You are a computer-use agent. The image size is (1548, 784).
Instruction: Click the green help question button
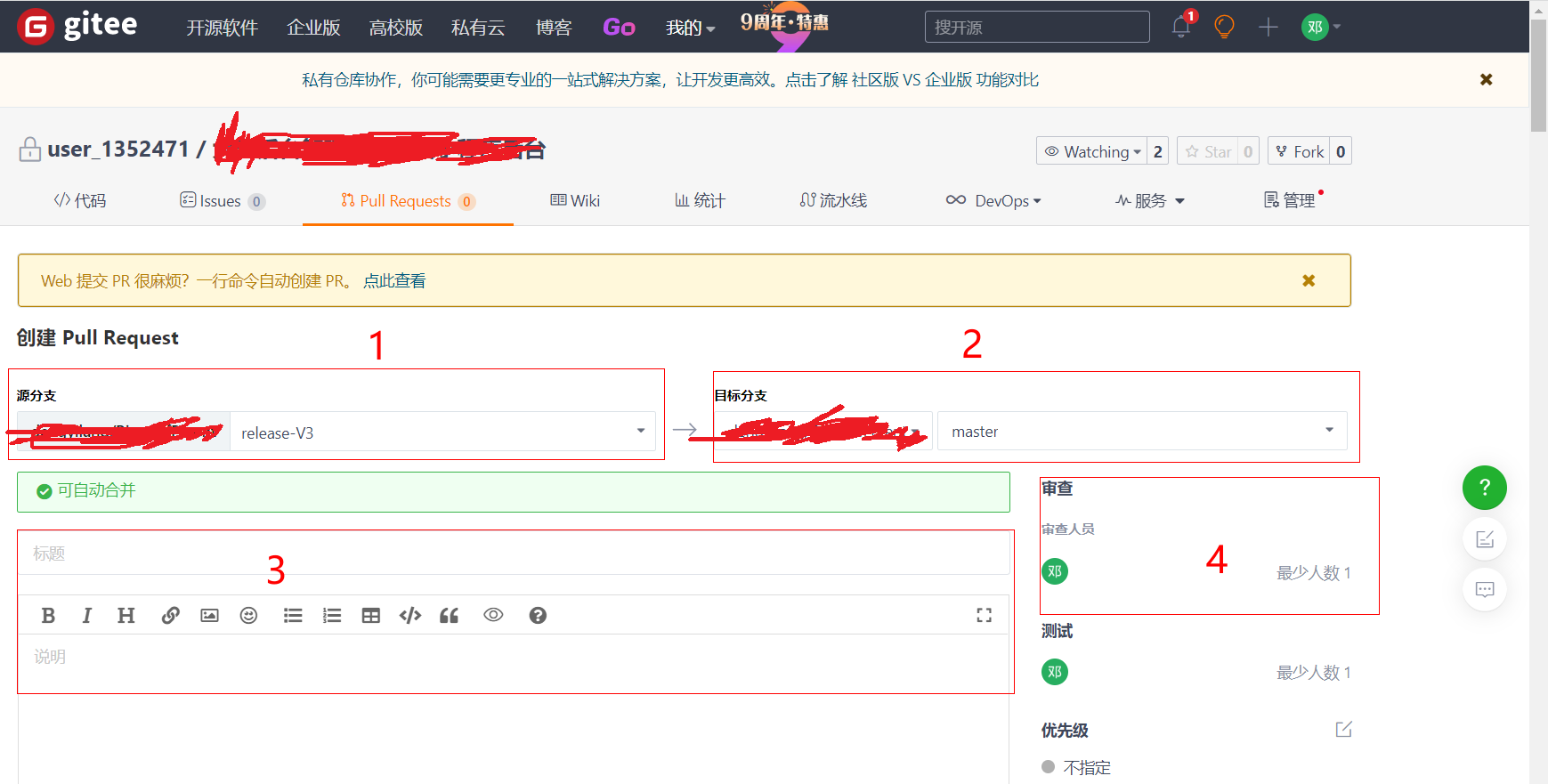point(1484,488)
